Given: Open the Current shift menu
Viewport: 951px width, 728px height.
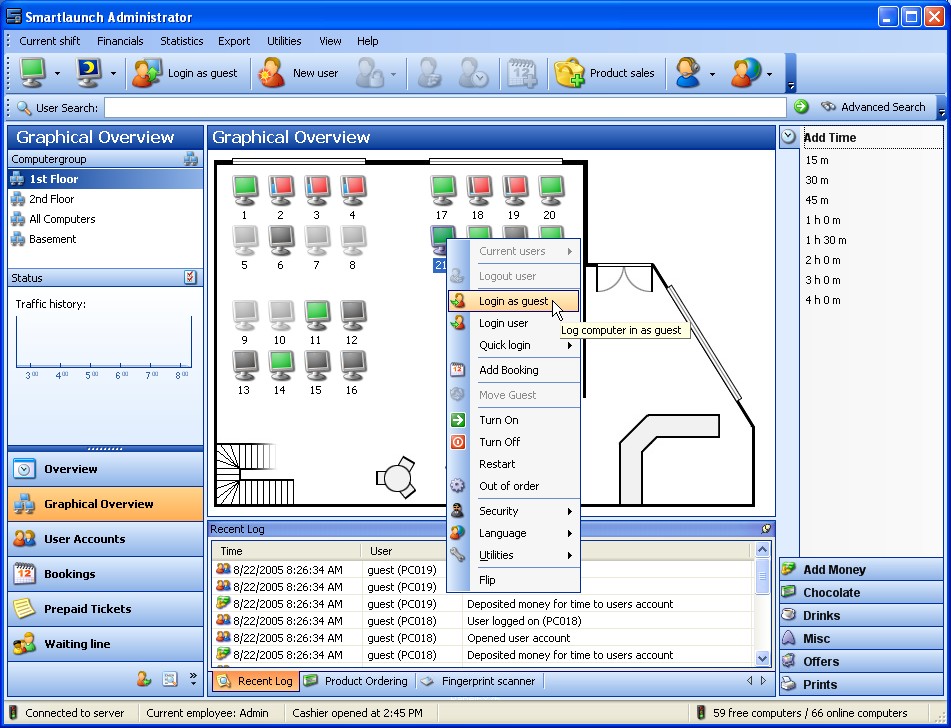Looking at the screenshot, I should click(x=50, y=41).
